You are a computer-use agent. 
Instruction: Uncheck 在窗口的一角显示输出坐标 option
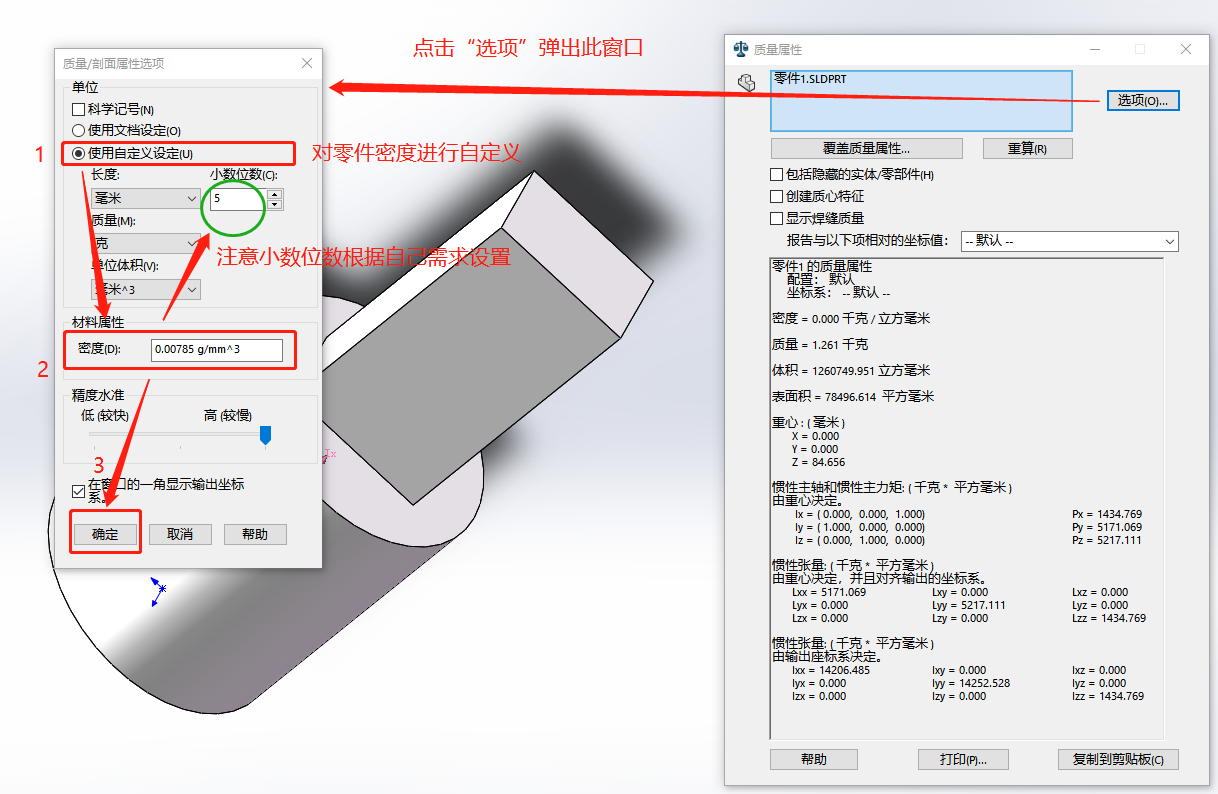coord(78,490)
